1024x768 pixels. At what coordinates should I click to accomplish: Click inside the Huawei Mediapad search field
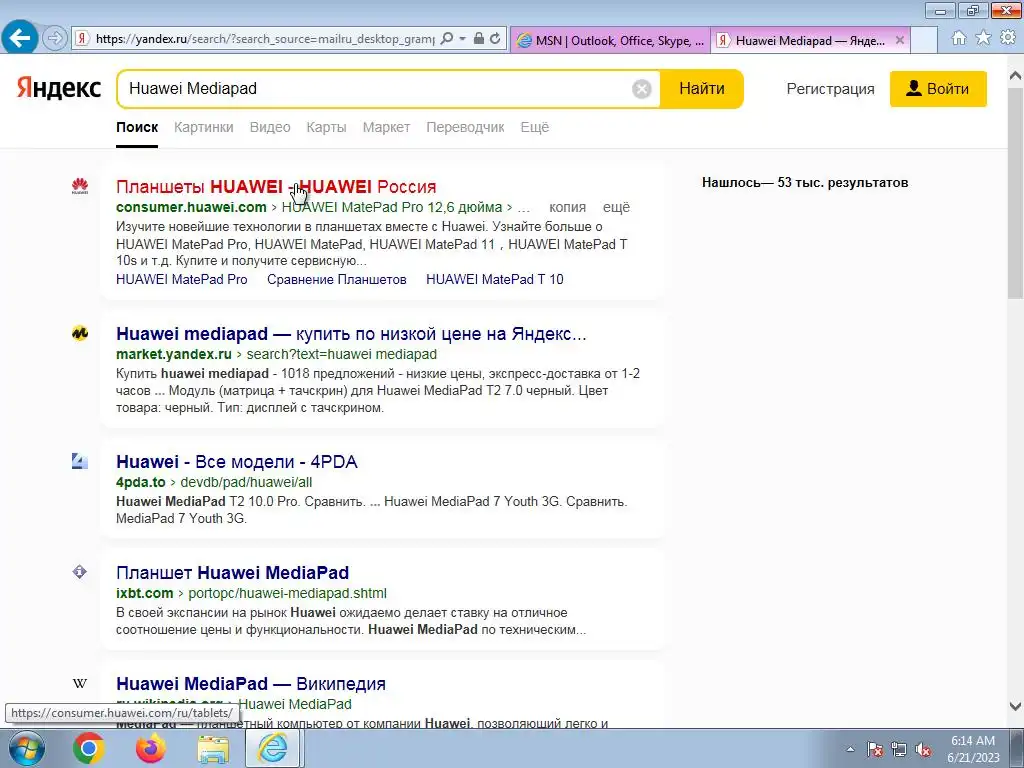pos(376,89)
